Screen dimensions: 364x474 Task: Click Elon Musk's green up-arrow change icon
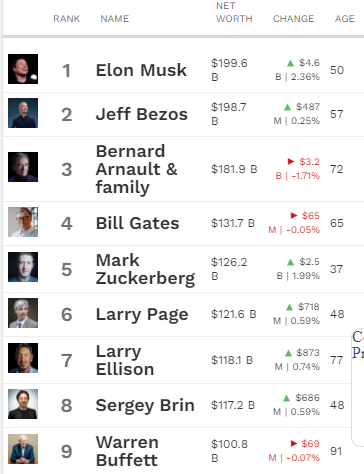[x=290, y=63]
